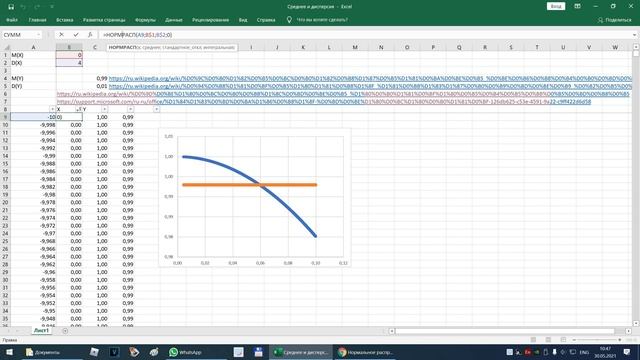This screenshot has height=360, width=640.
Task: Open the Вид ribbon tab
Action: (243, 20)
